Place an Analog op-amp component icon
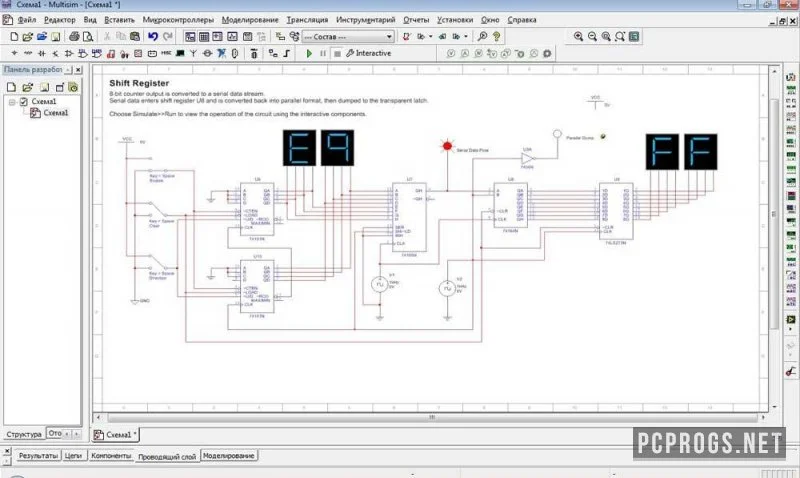Screen dimensions: 800x478 [69, 53]
